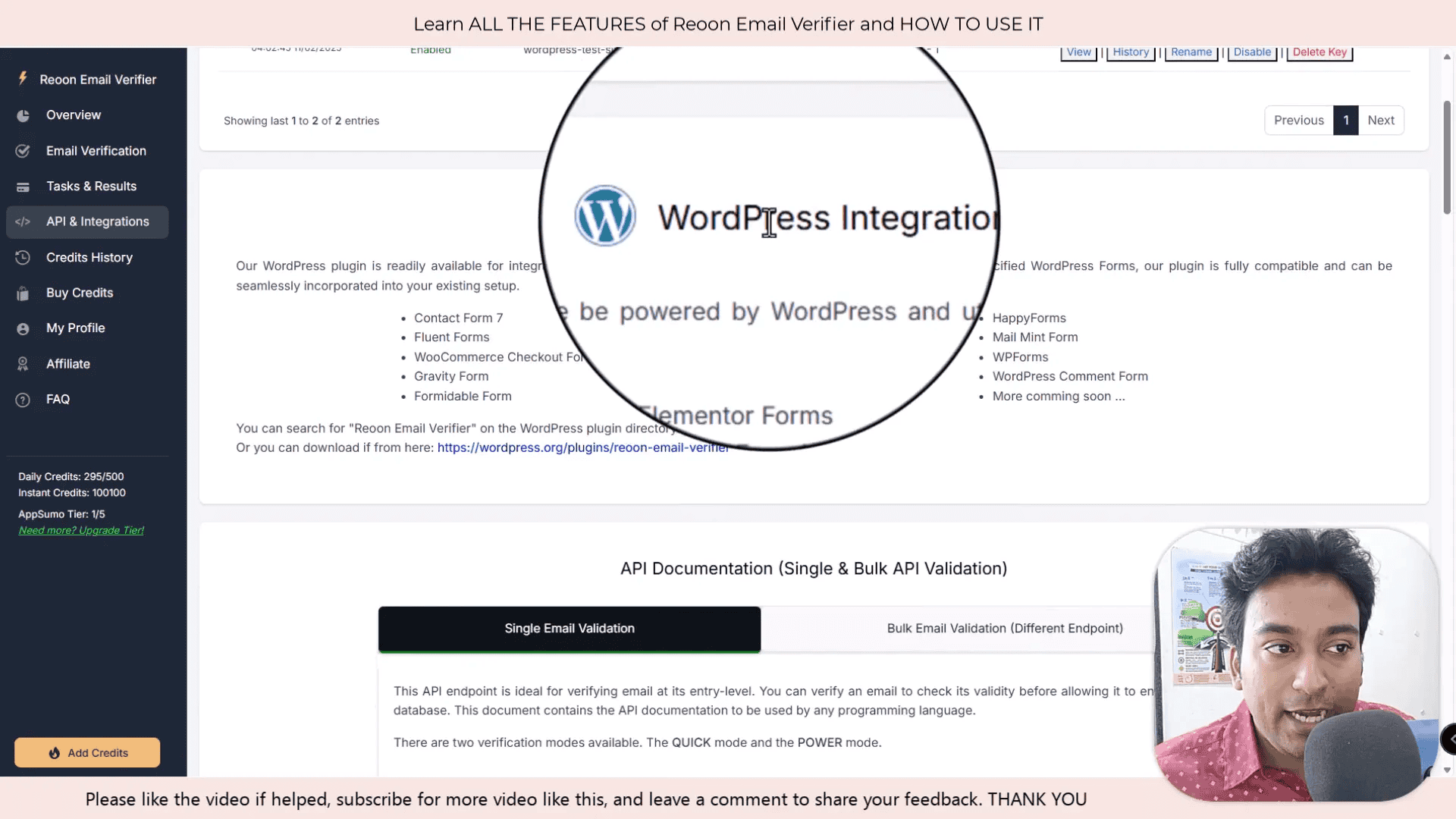Screen dimensions: 1456x819
Task: Click the History button for the API key
Action: tap(1131, 52)
